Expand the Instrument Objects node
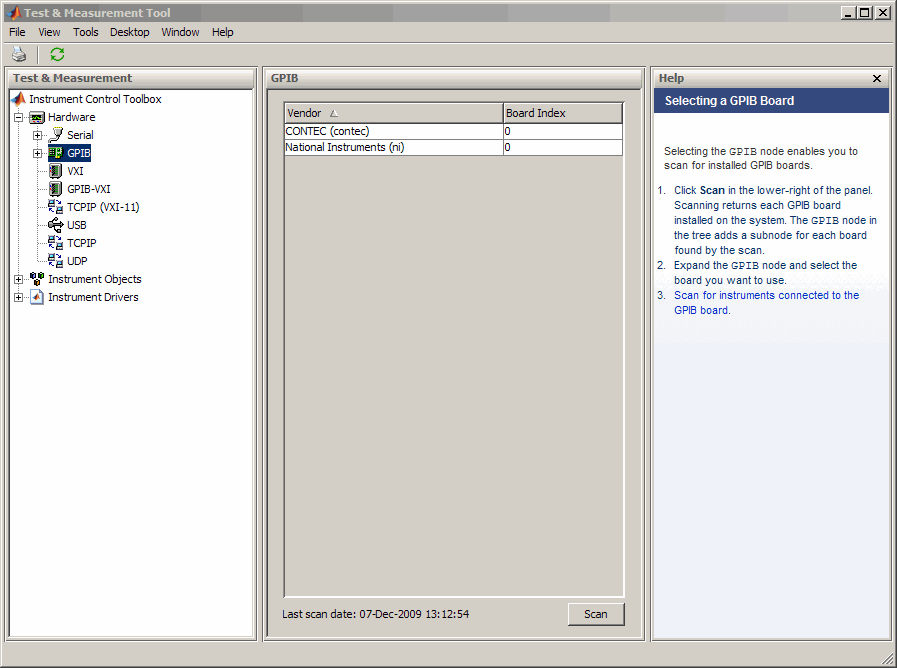Viewport: 897px width, 668px height. click(18, 279)
